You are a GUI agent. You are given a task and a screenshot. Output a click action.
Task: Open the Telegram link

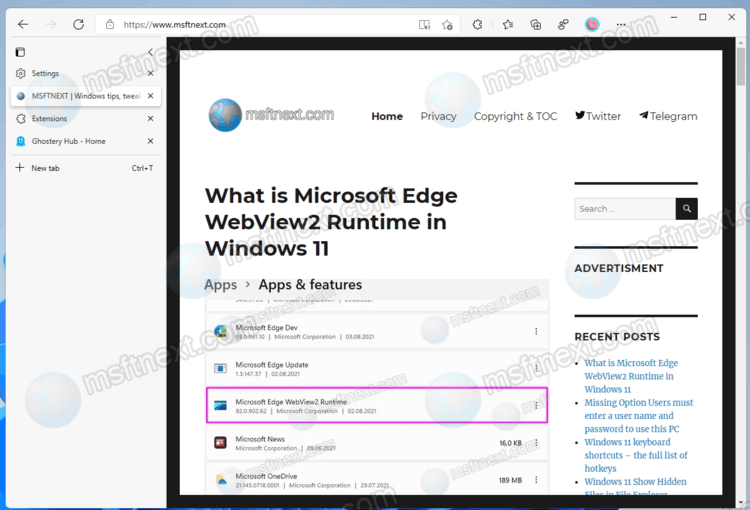click(x=668, y=116)
